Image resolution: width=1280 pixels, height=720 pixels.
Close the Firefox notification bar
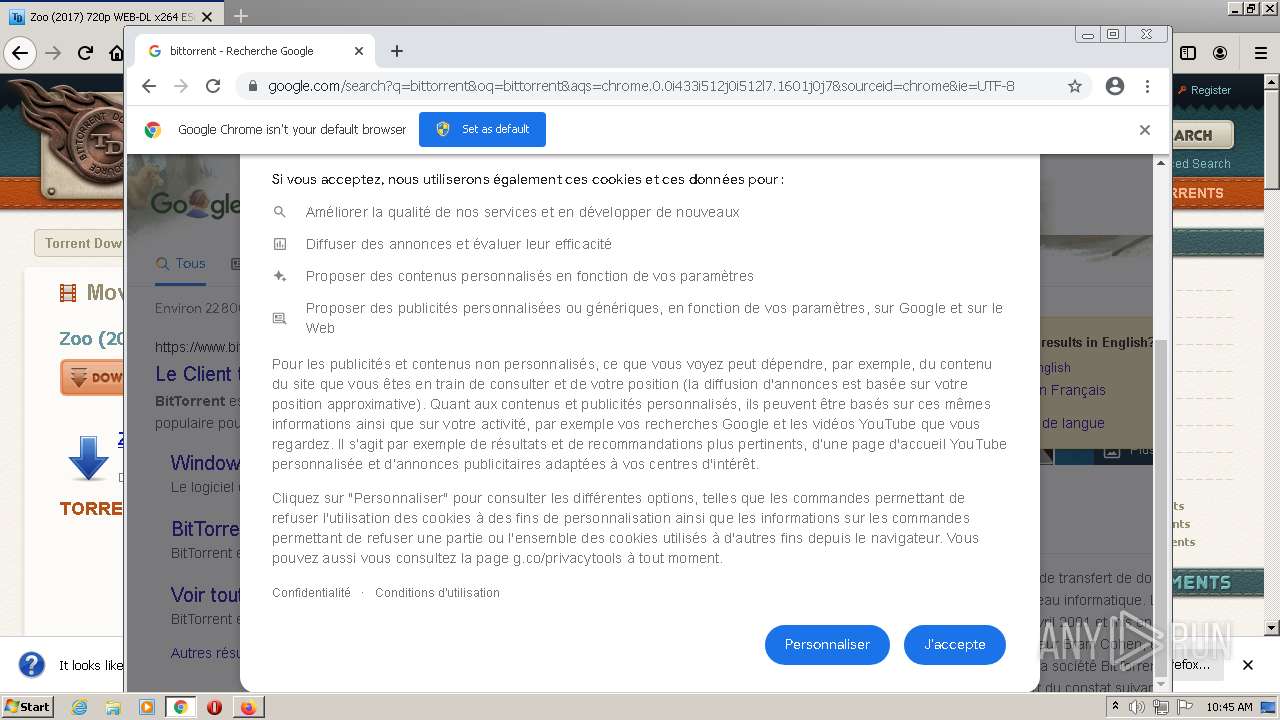[x=1247, y=665]
